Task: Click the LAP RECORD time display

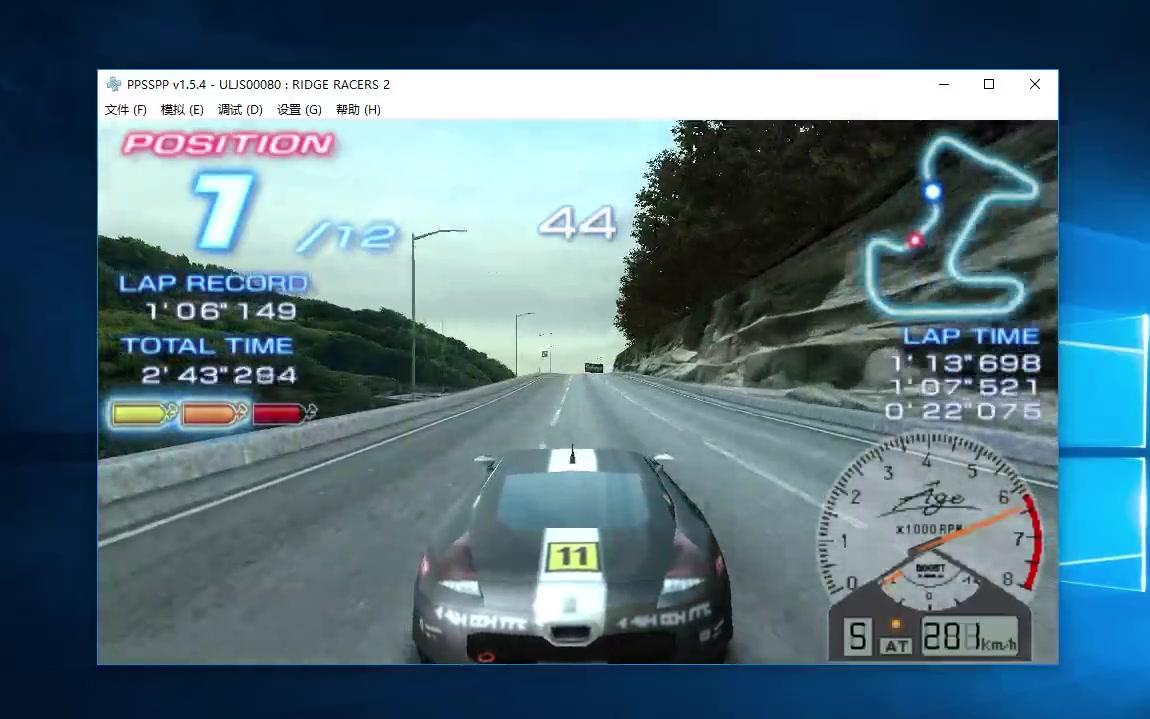Action: [222, 310]
